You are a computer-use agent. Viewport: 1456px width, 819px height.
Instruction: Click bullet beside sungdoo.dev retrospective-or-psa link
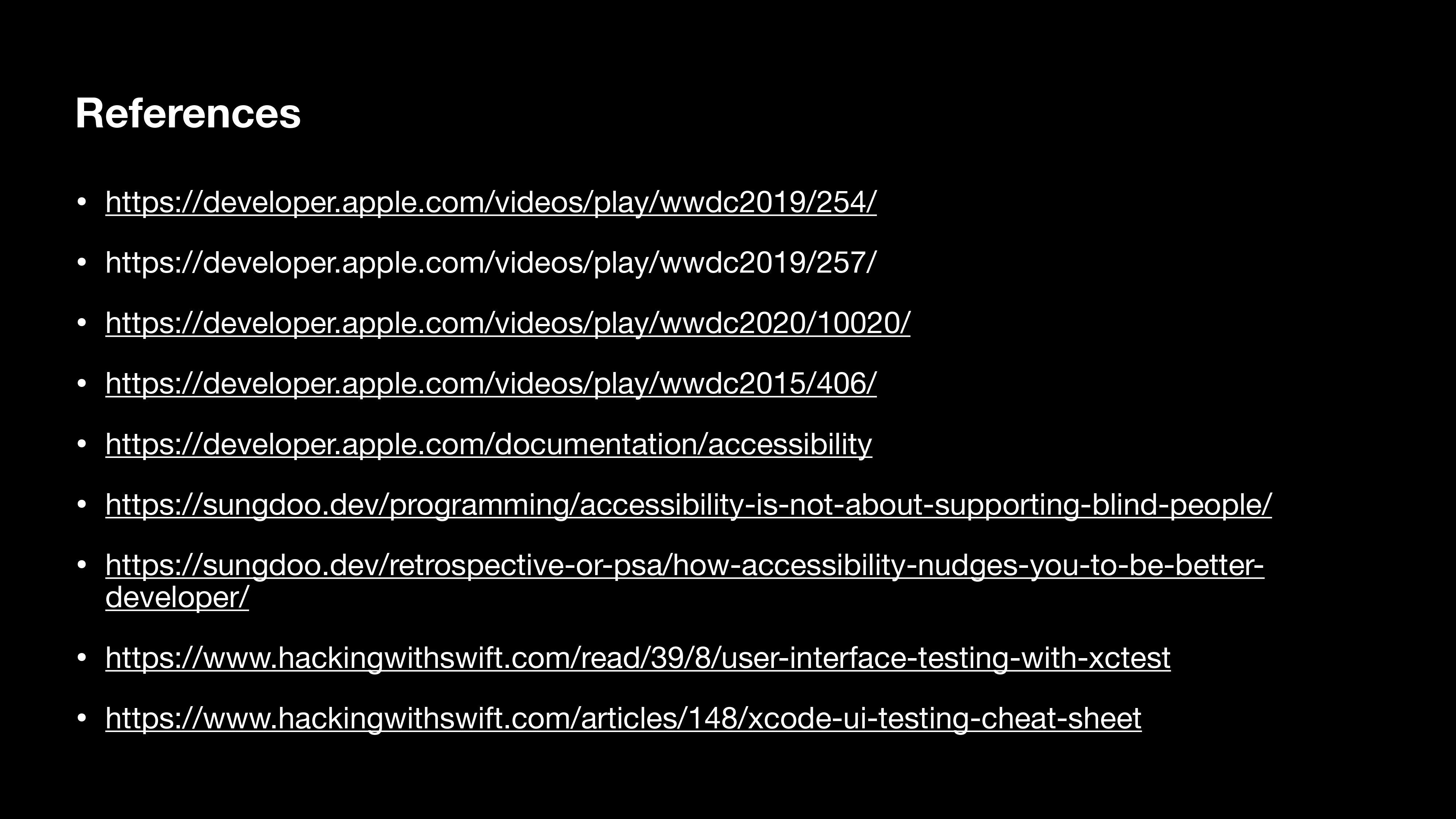point(82,565)
